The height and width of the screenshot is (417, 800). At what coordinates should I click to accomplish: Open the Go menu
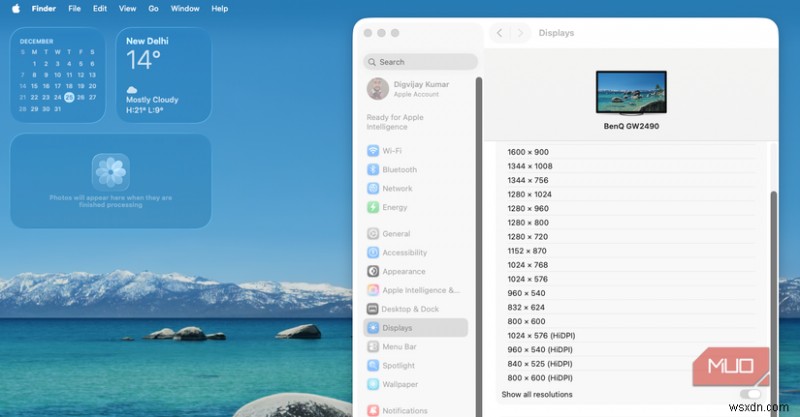click(153, 9)
